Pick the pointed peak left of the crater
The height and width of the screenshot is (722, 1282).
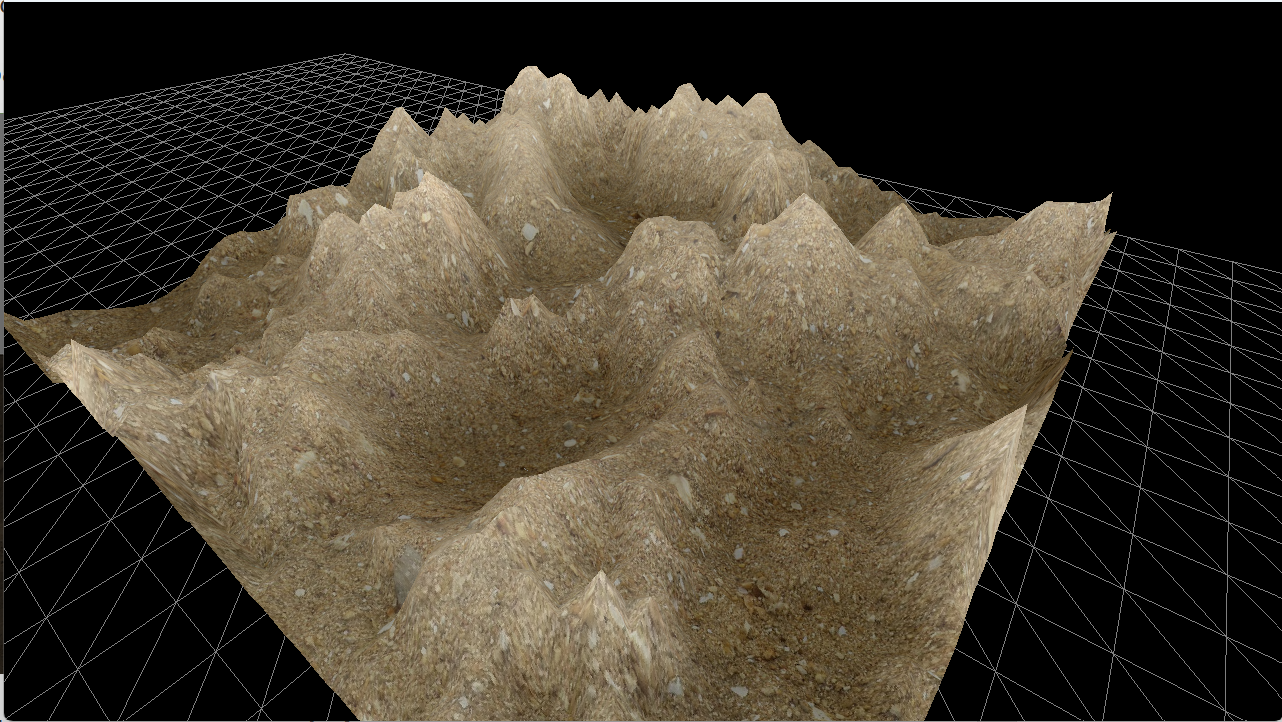click(x=427, y=178)
